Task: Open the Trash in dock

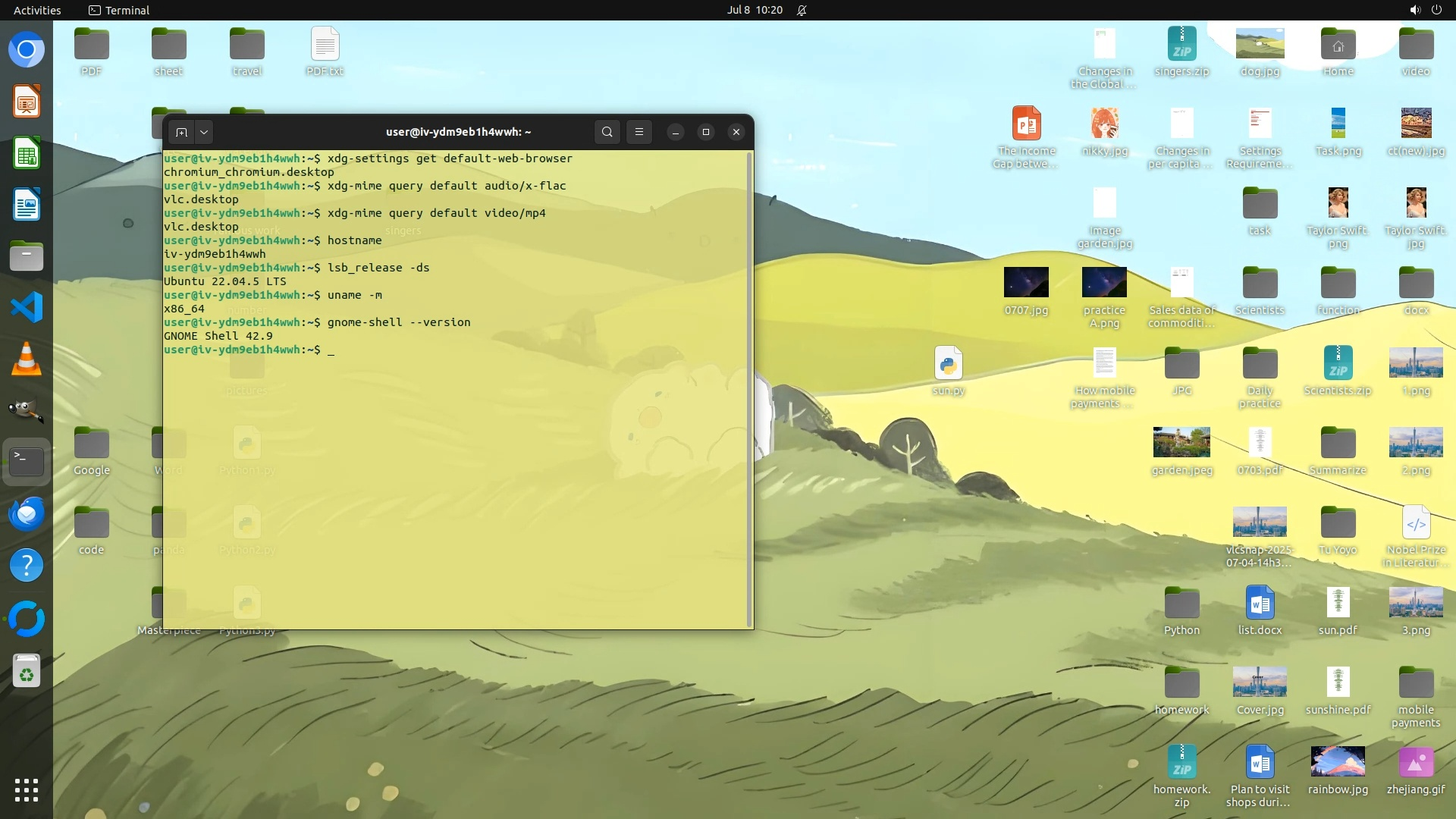Action: pos(27,673)
